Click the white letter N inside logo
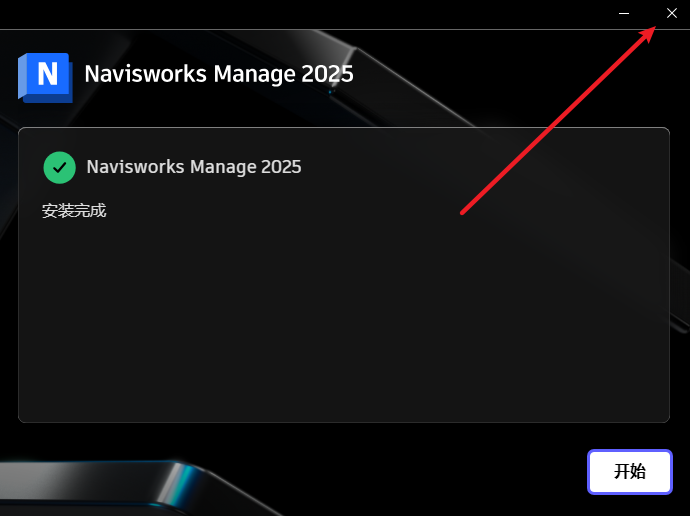Screen dimensions: 690x516 (x=48, y=73)
